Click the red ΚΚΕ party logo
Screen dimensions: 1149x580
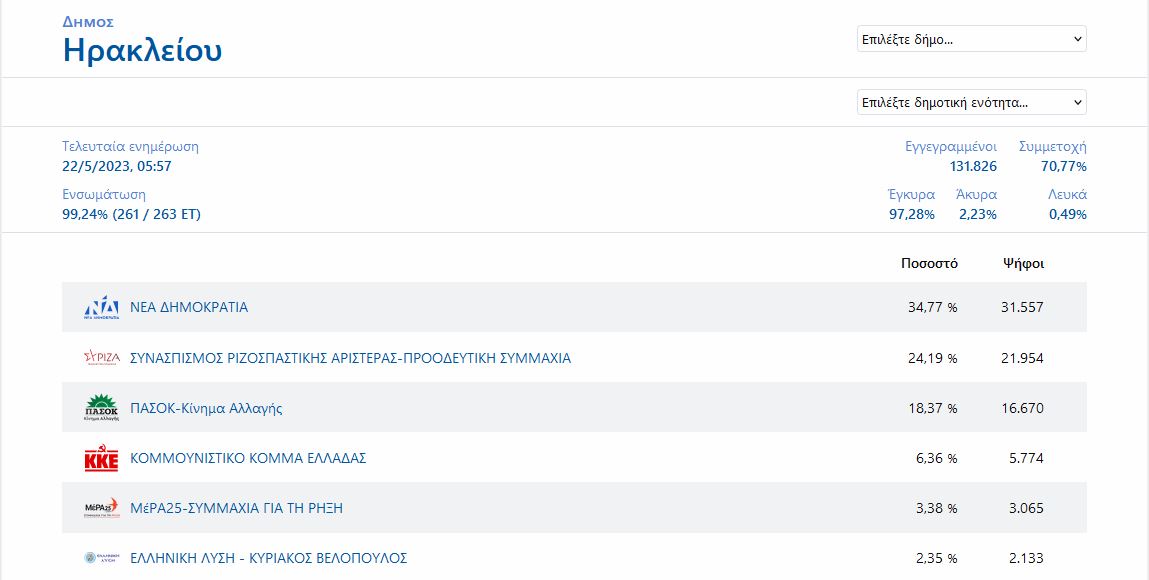click(x=102, y=459)
